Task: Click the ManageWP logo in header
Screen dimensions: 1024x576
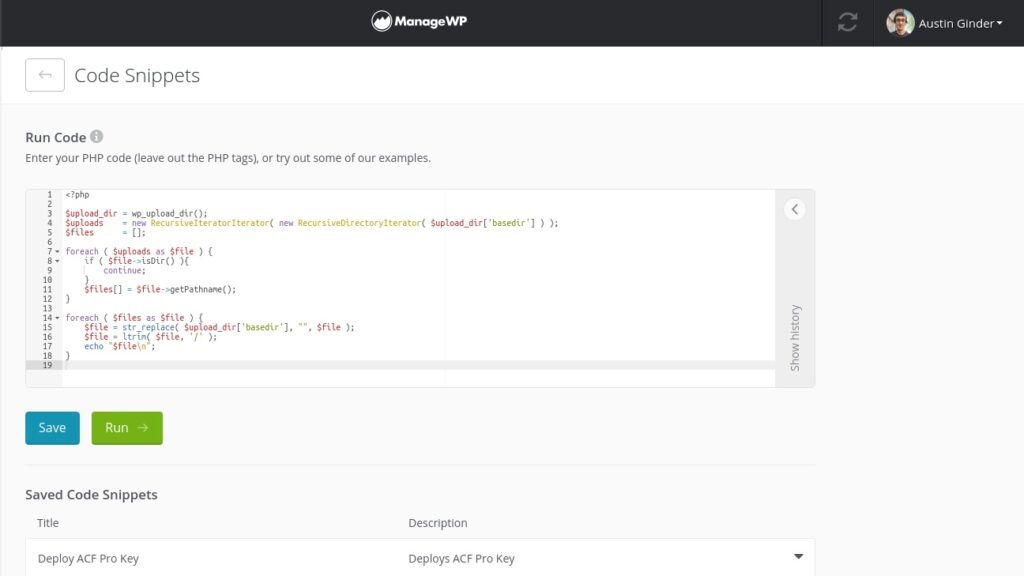Action: pyautogui.click(x=419, y=22)
